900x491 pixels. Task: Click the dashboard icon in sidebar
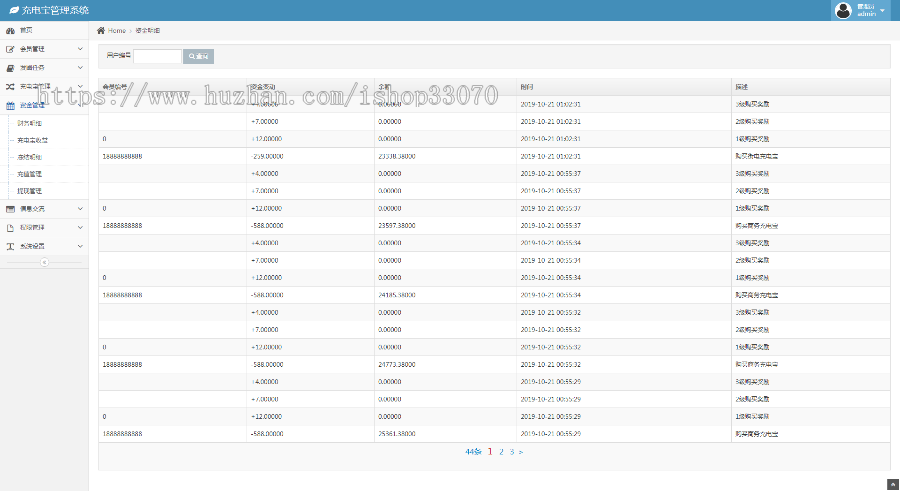click(10, 30)
